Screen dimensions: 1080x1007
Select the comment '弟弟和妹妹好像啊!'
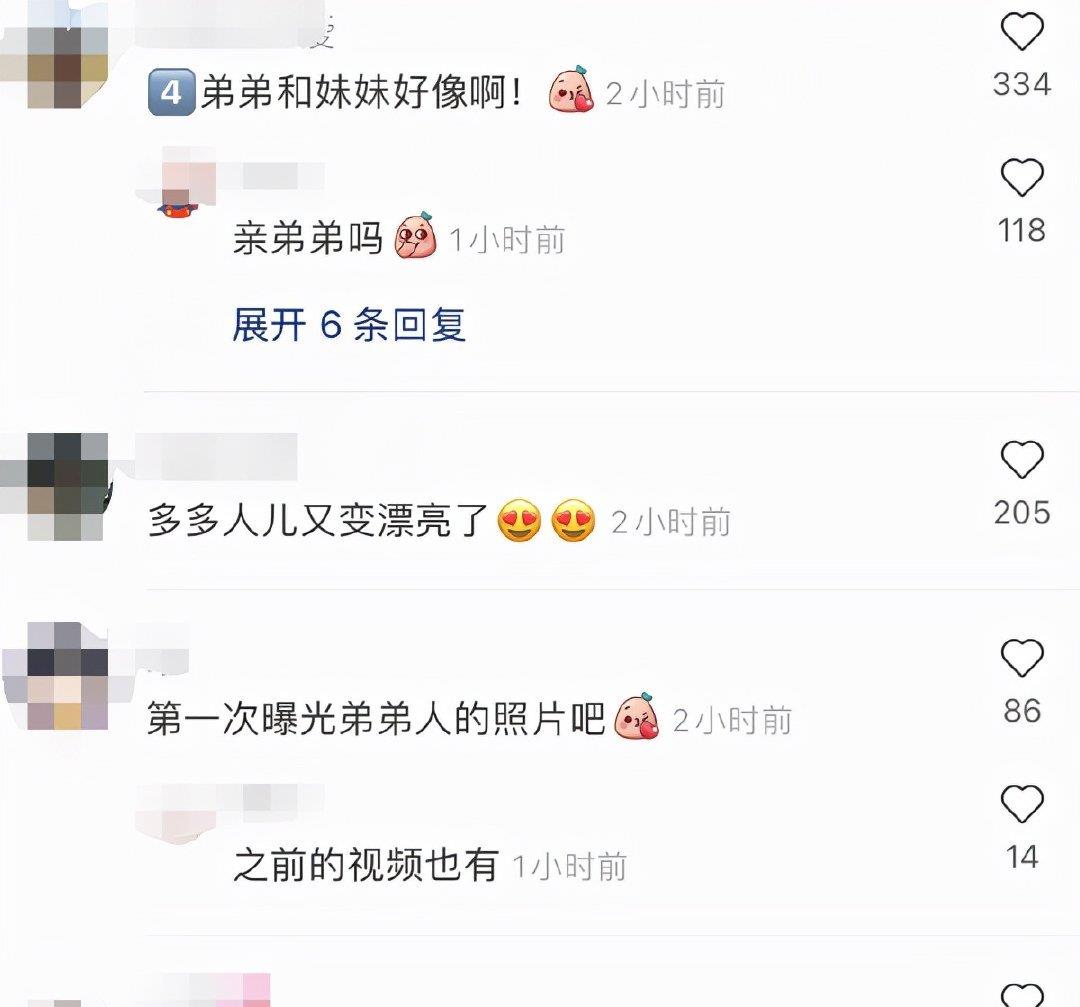point(362,92)
